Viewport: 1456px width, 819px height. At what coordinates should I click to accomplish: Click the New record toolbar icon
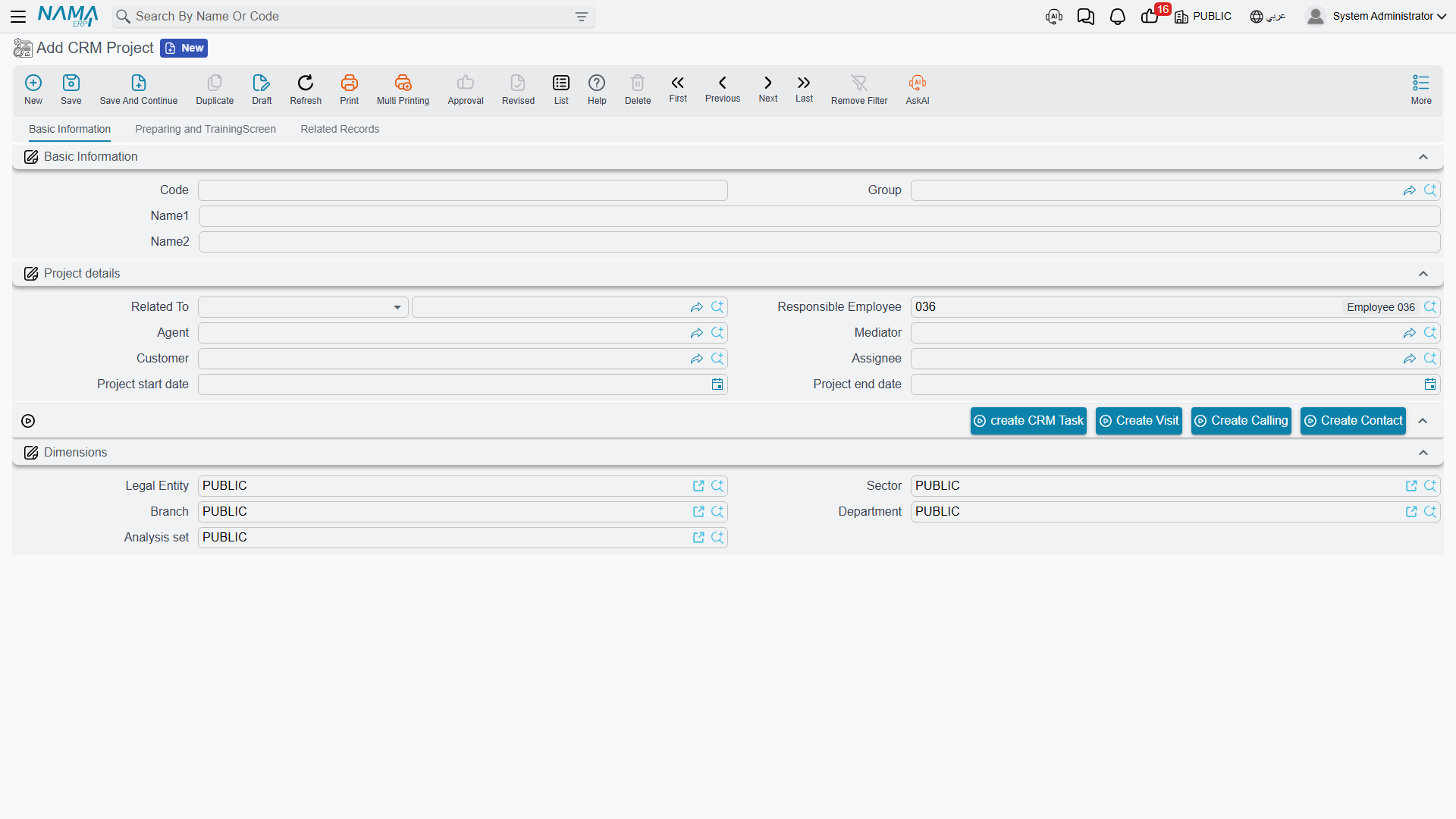pos(33,89)
